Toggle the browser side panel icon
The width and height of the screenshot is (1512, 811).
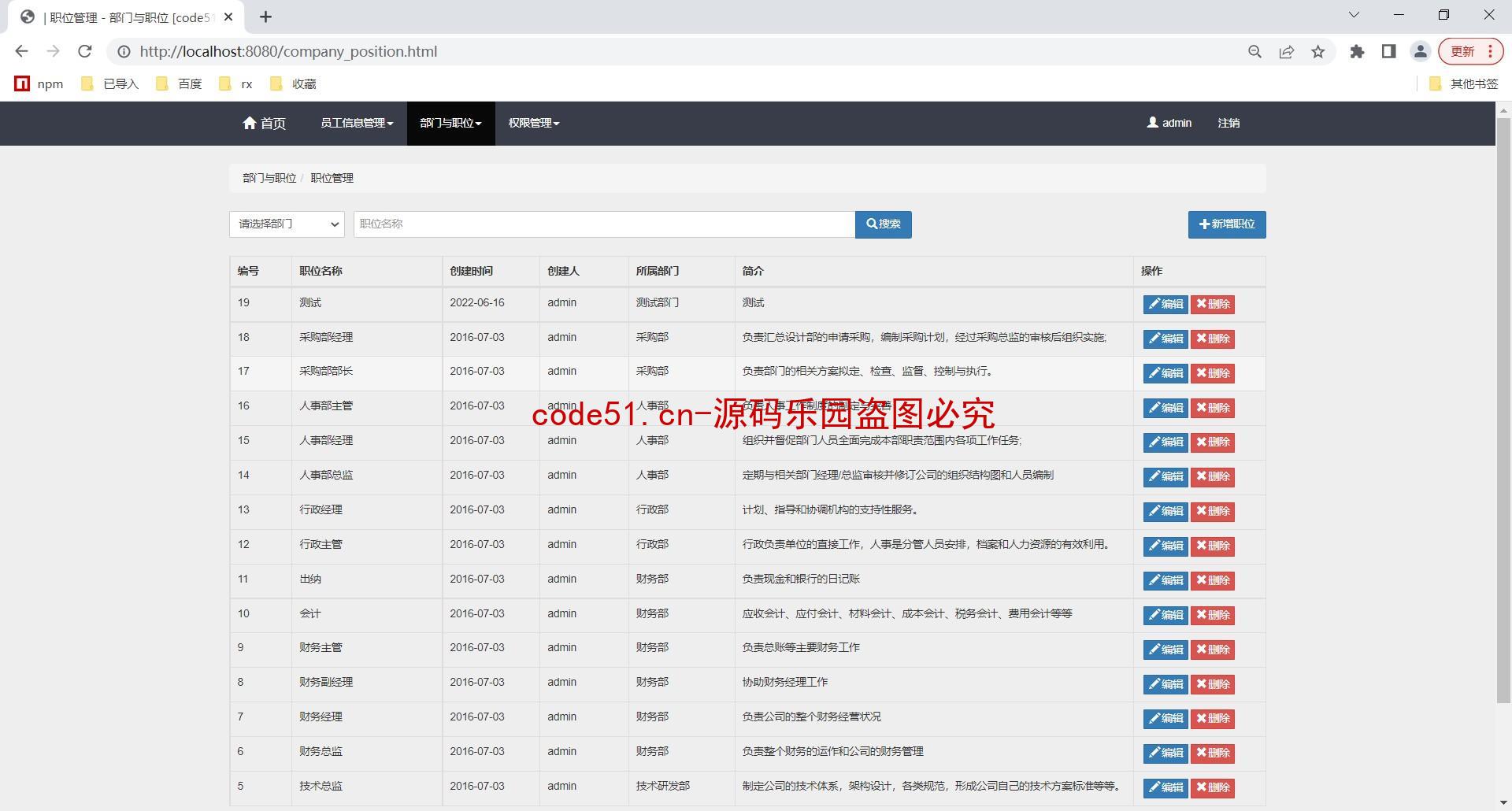pos(1388,52)
